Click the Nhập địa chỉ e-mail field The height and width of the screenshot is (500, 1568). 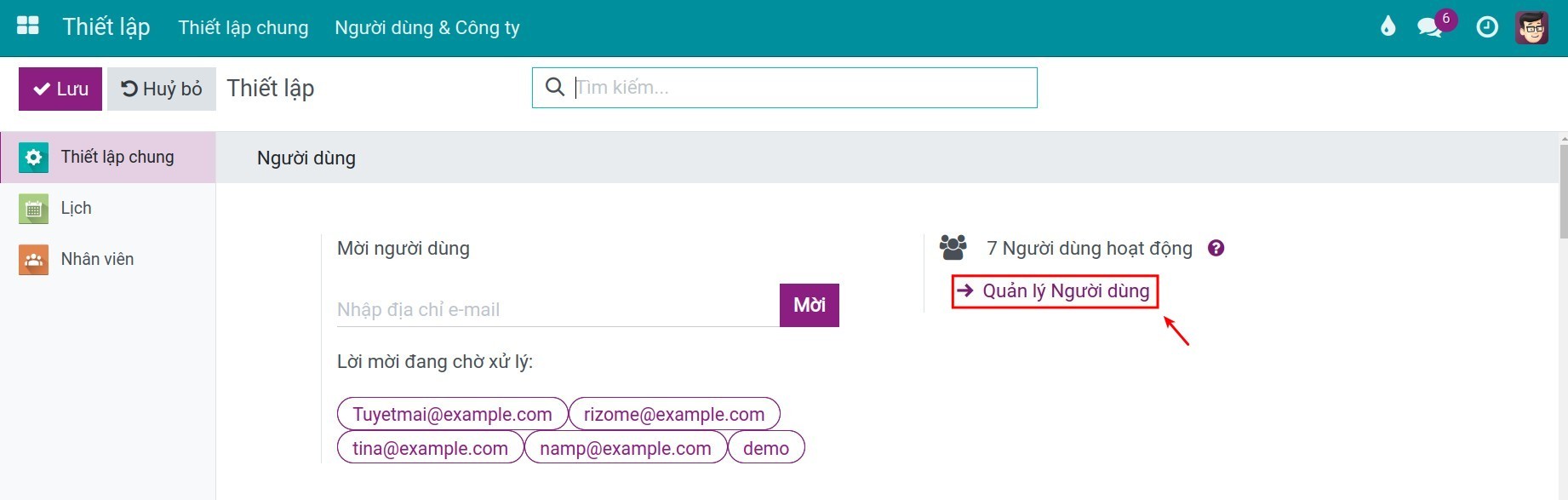click(x=558, y=309)
